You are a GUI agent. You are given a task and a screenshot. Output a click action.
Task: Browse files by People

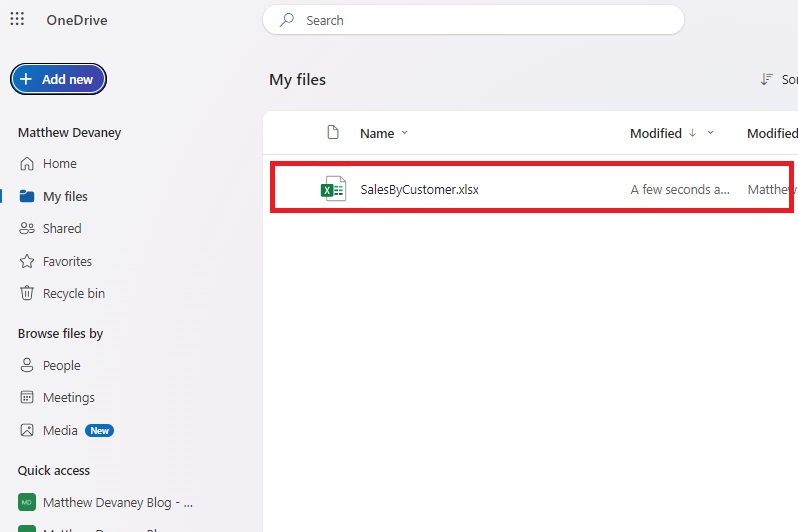click(x=61, y=366)
